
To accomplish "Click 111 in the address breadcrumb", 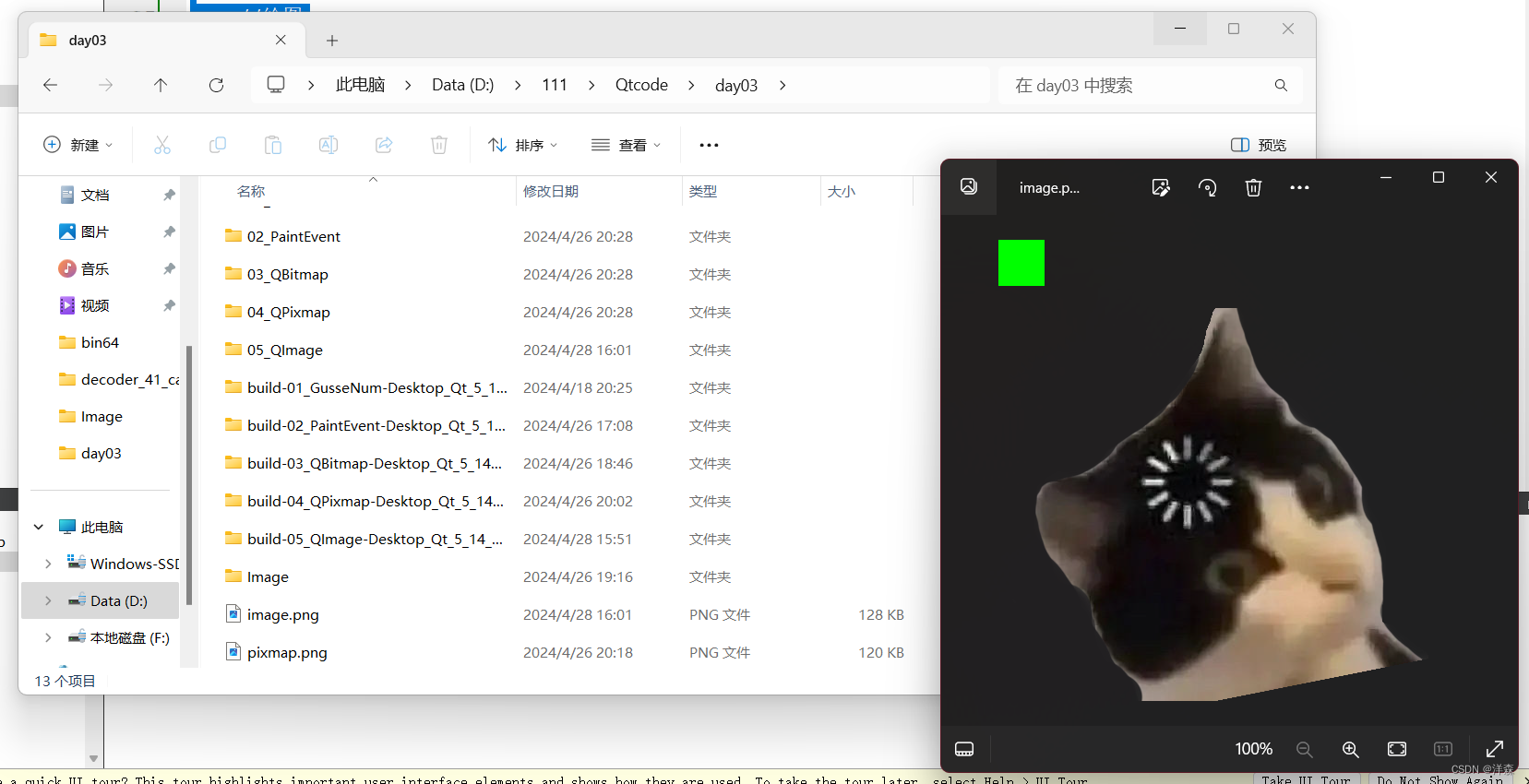I will pyautogui.click(x=555, y=85).
